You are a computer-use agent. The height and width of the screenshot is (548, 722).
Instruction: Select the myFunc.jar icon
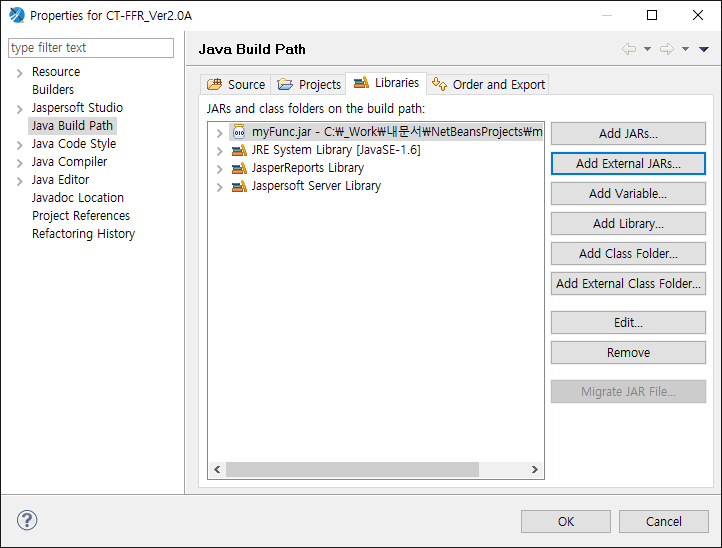click(239, 132)
